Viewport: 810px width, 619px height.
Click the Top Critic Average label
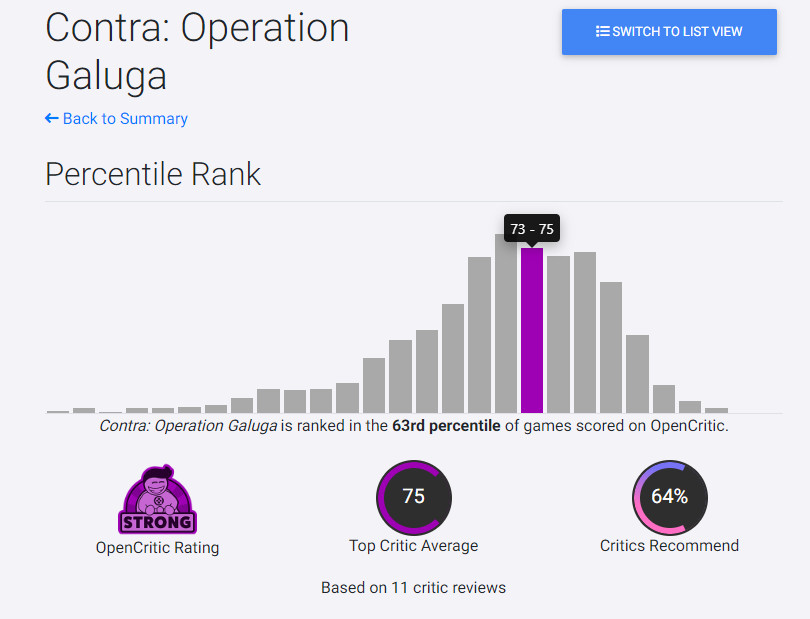[x=414, y=546]
